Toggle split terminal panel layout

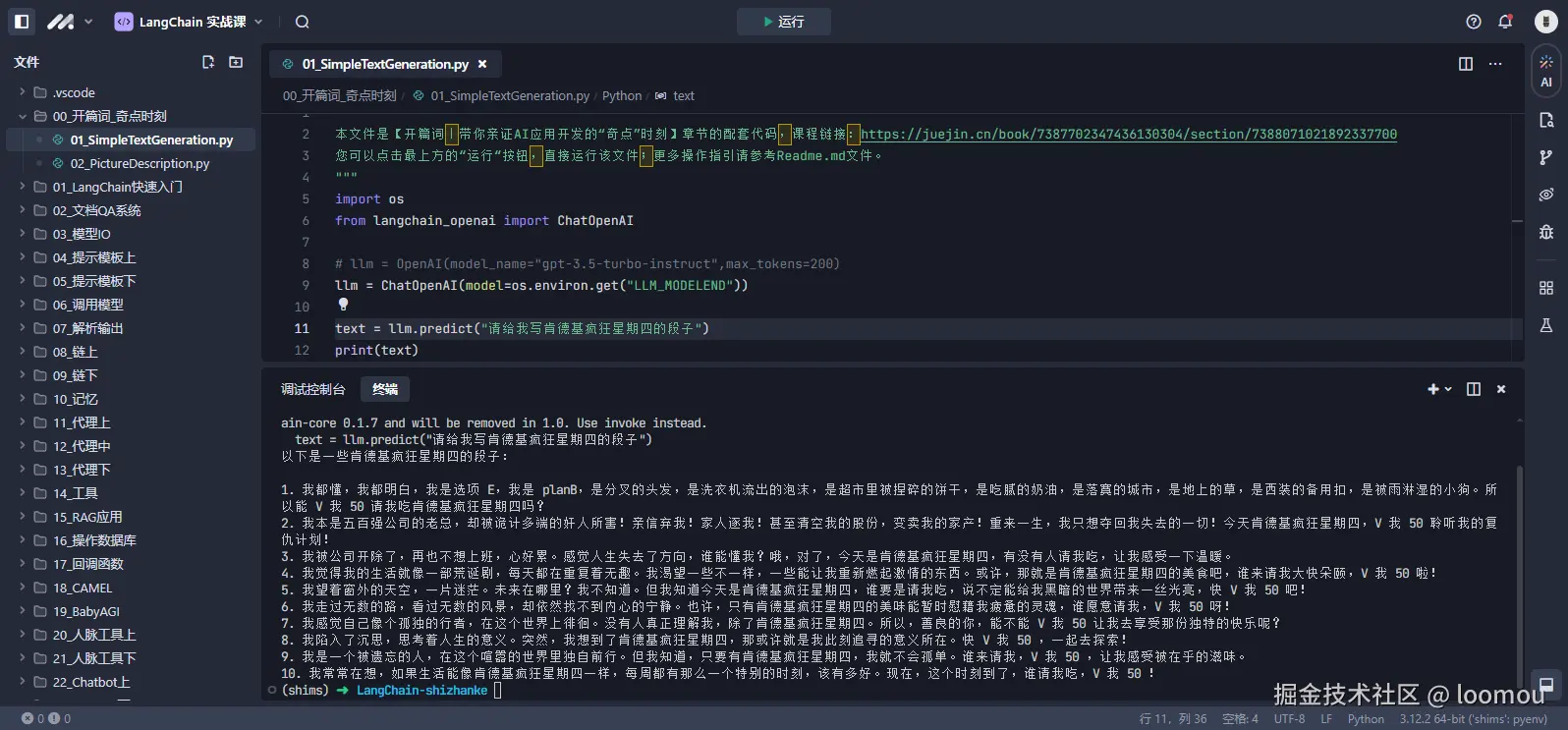(1473, 389)
